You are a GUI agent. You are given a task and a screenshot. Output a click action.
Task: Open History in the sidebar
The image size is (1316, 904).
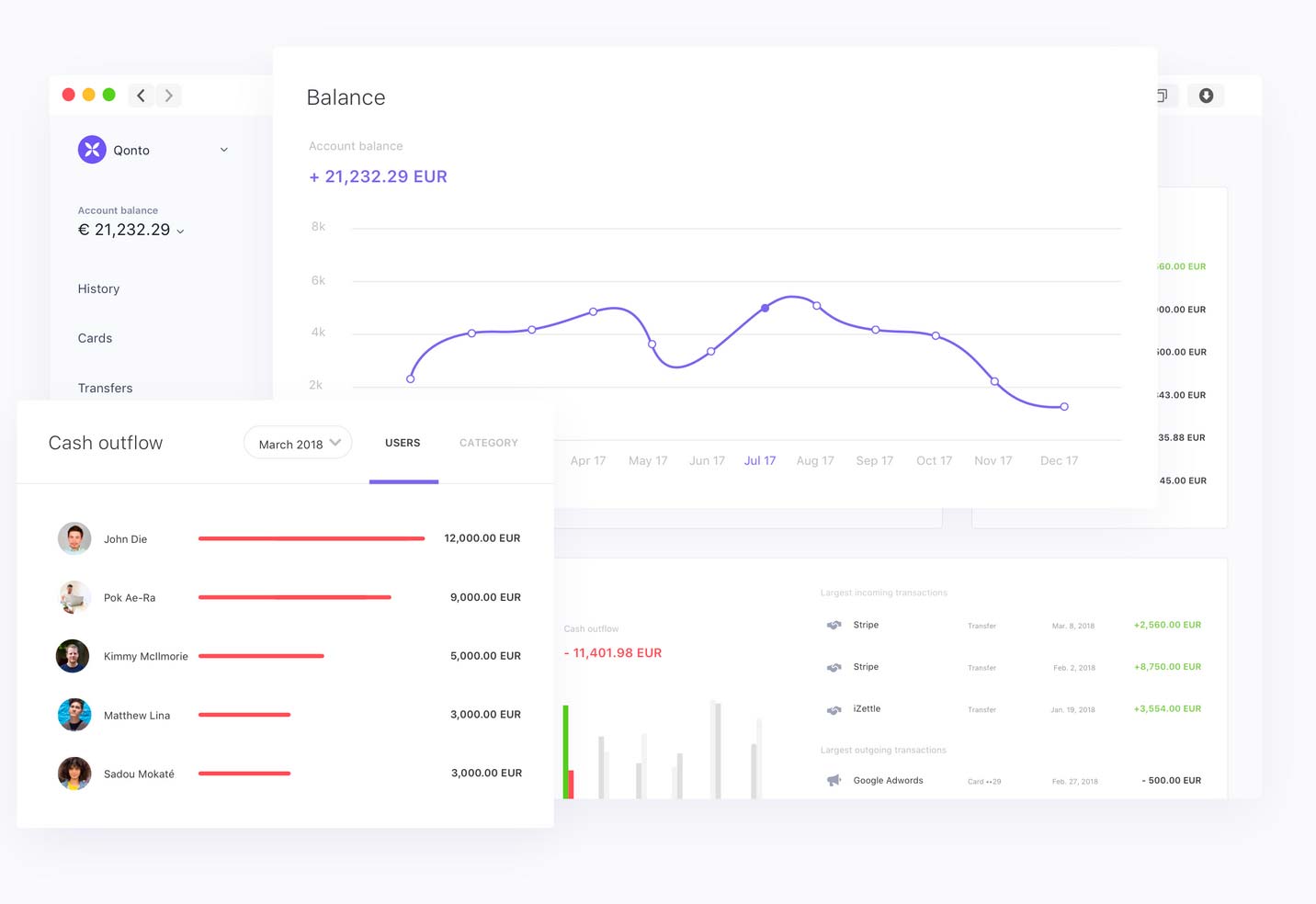pos(98,288)
